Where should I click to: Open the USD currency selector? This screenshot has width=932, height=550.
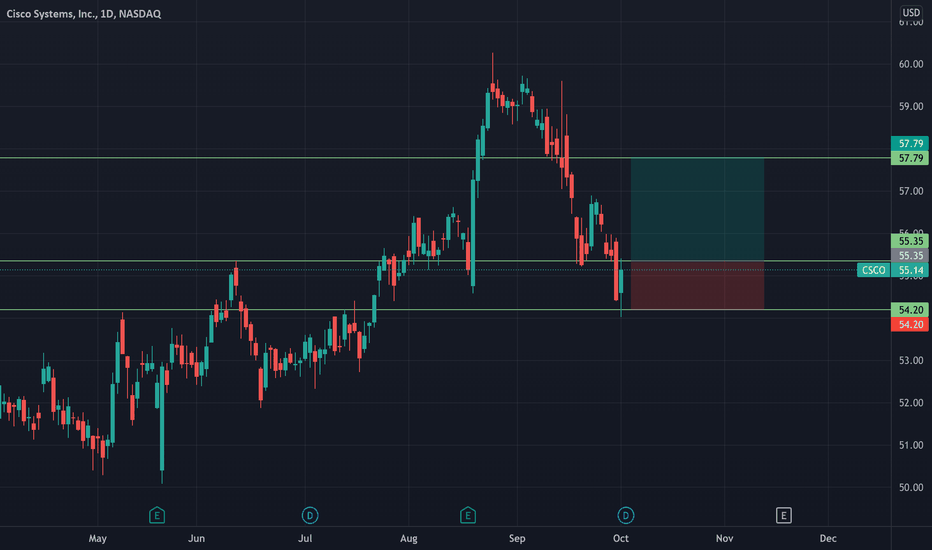[911, 12]
